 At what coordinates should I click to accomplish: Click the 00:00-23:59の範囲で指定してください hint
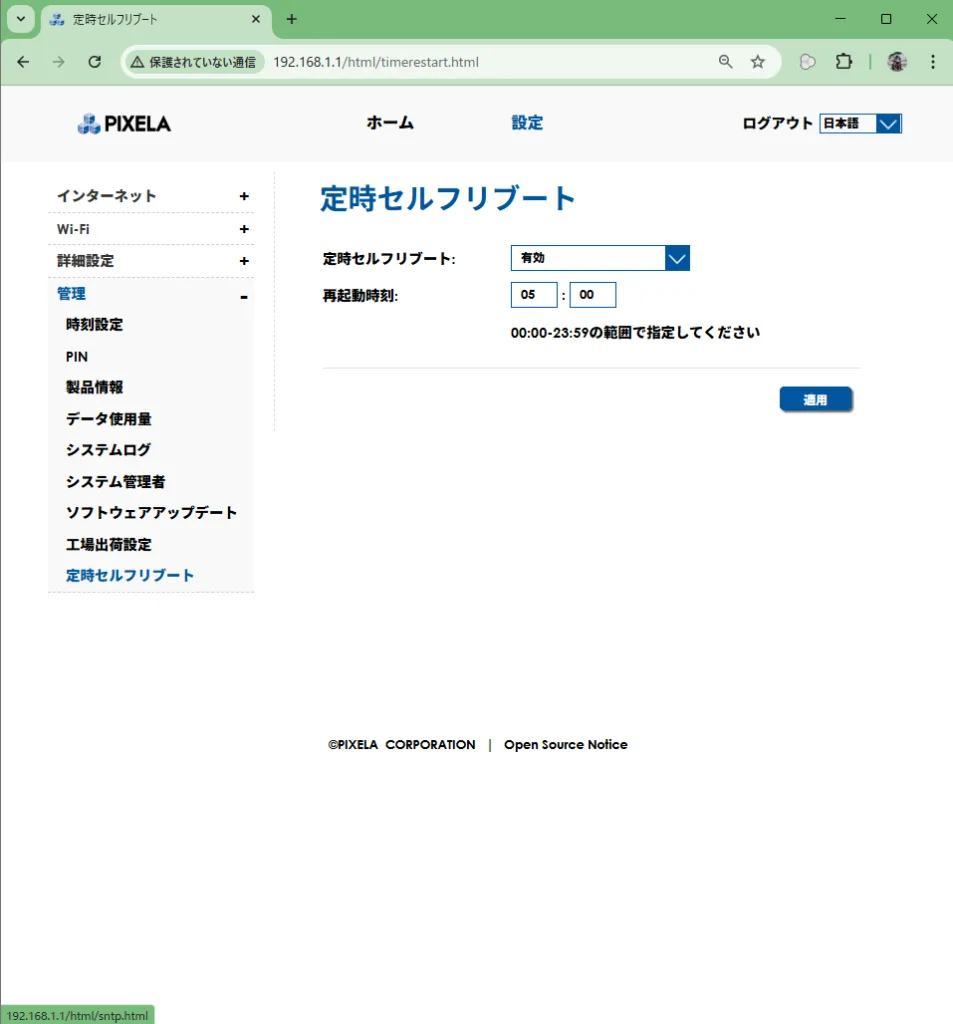pos(636,333)
